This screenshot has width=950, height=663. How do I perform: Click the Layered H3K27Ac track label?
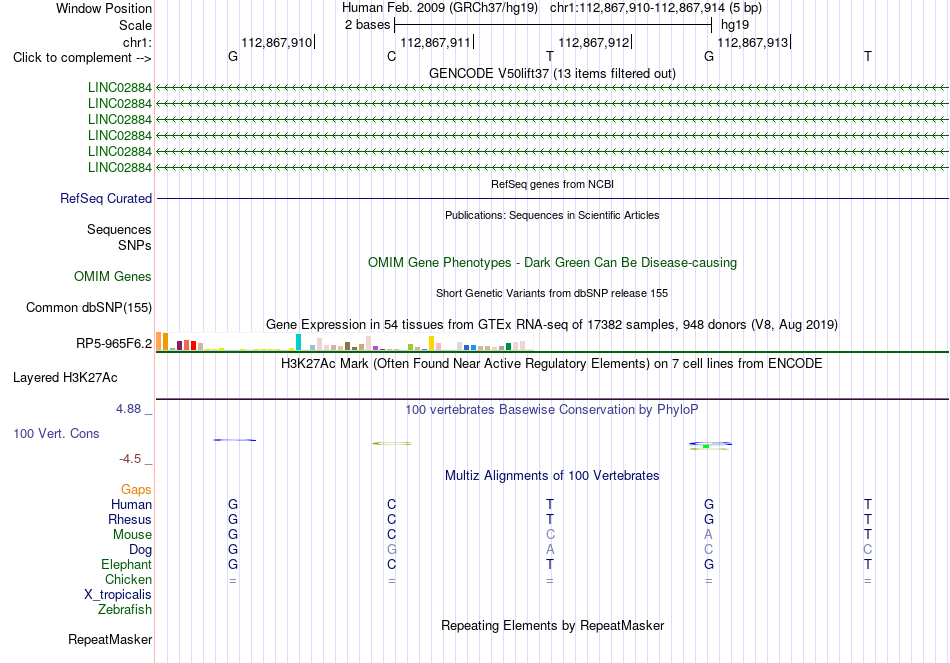point(65,378)
